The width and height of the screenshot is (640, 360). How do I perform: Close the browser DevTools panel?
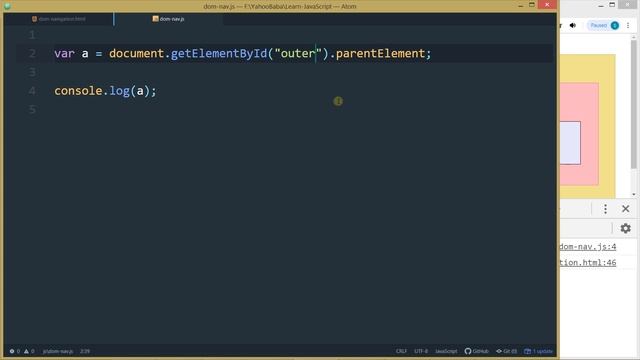(625, 209)
